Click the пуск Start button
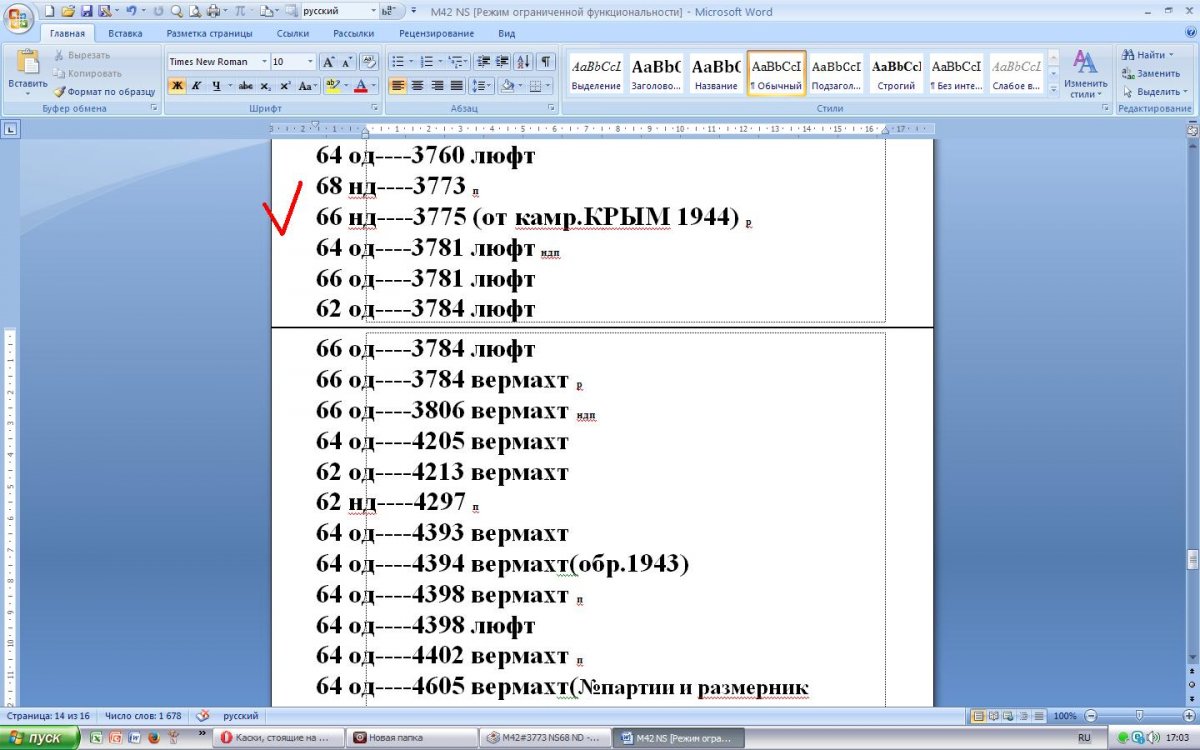Viewport: 1200px width, 750px height. point(40,738)
